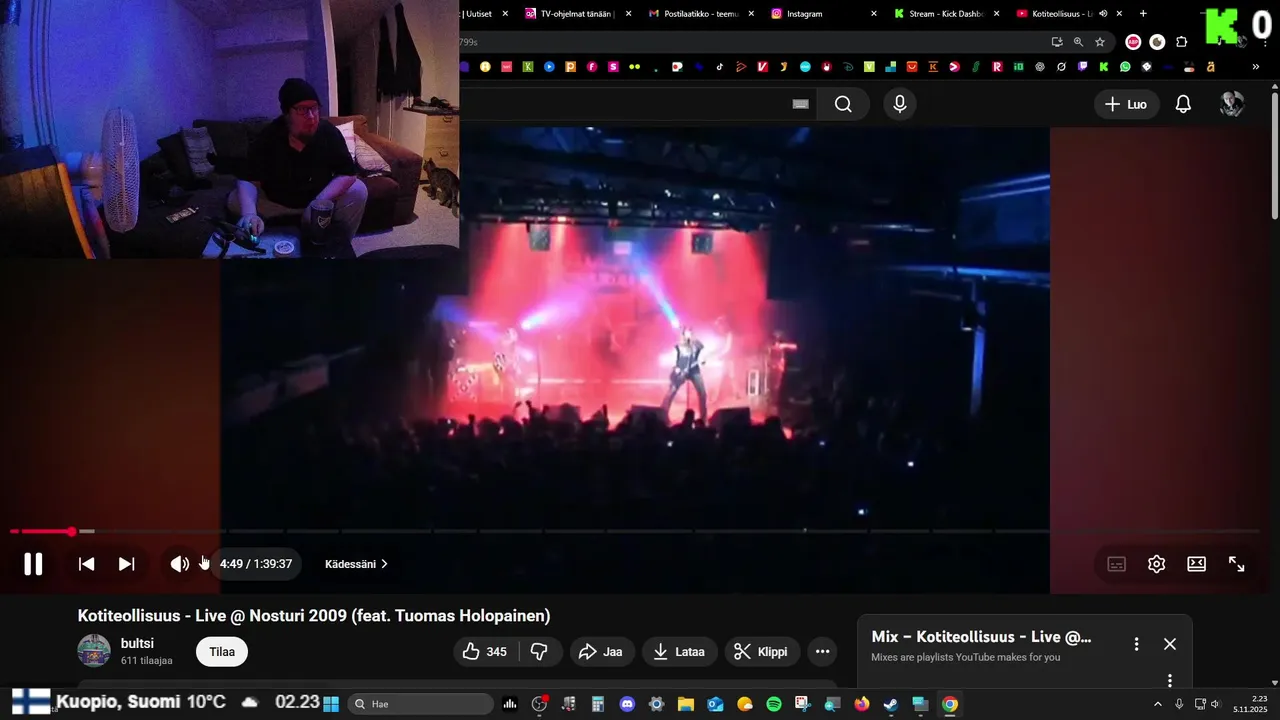The width and height of the screenshot is (1280, 720).
Task: Open the lower three-dot menu in the Mix panel
Action: pyautogui.click(x=1170, y=680)
